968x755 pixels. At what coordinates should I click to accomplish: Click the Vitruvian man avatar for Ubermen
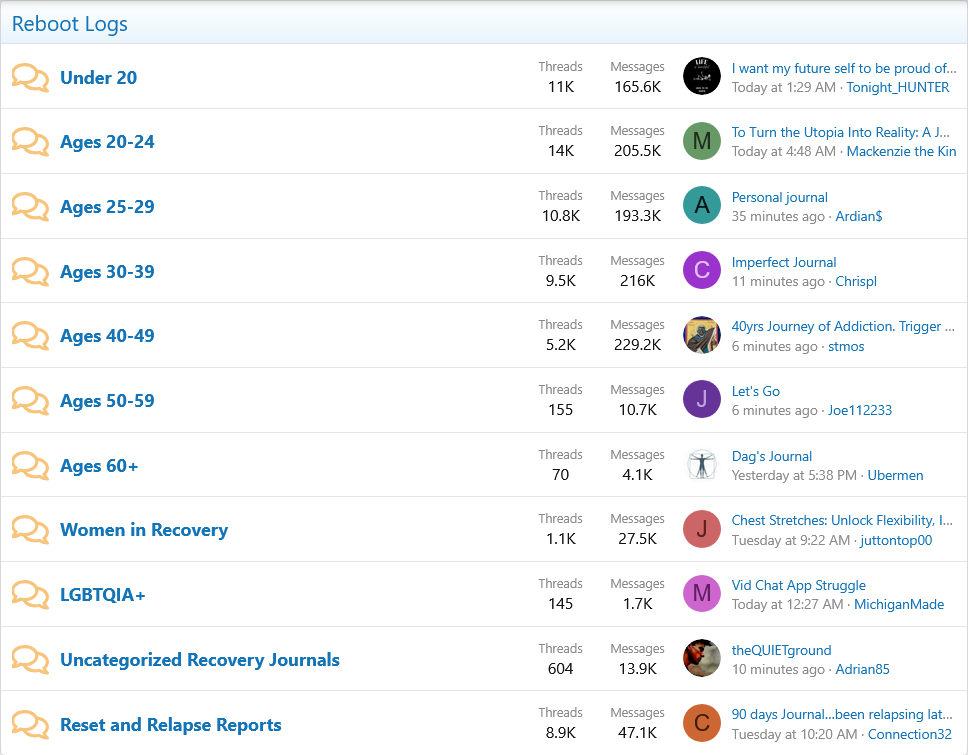tap(702, 465)
